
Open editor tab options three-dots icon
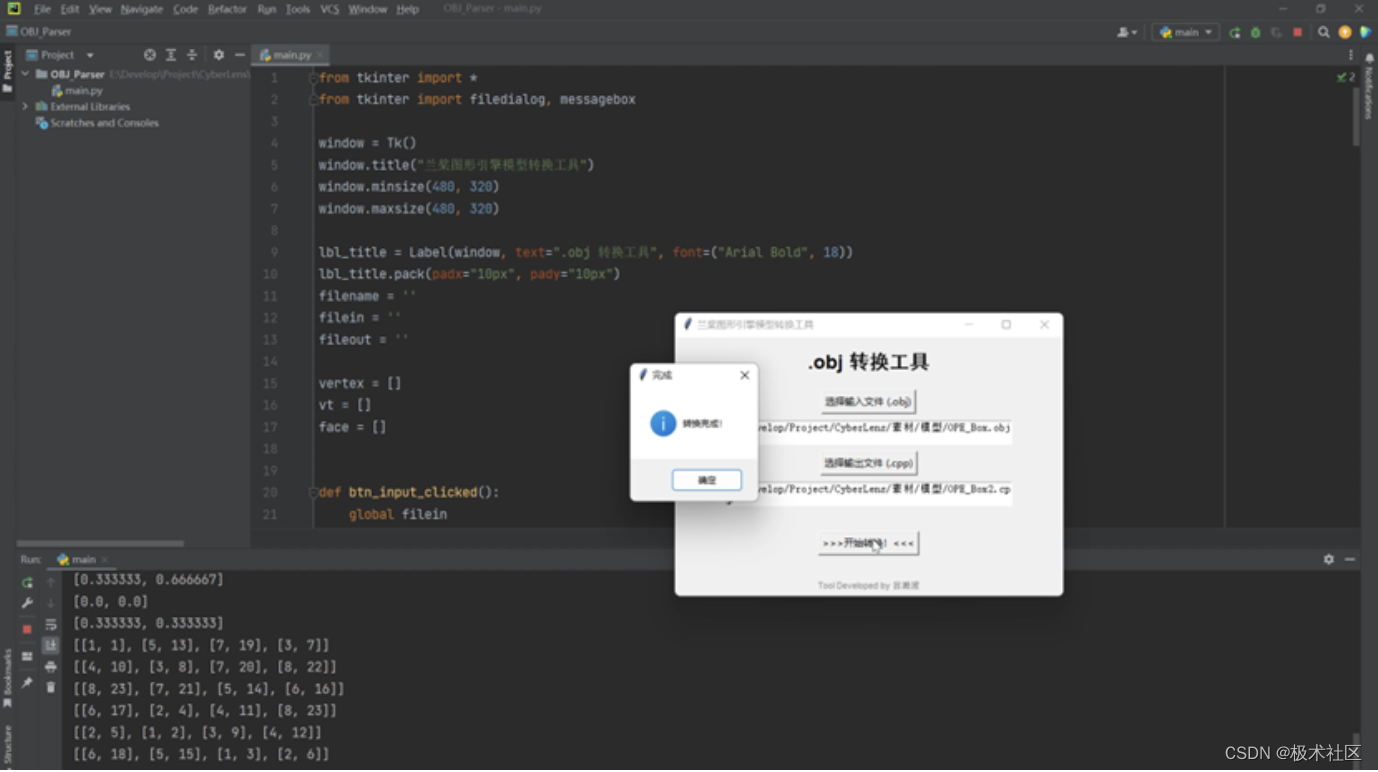pyautogui.click(x=1350, y=55)
